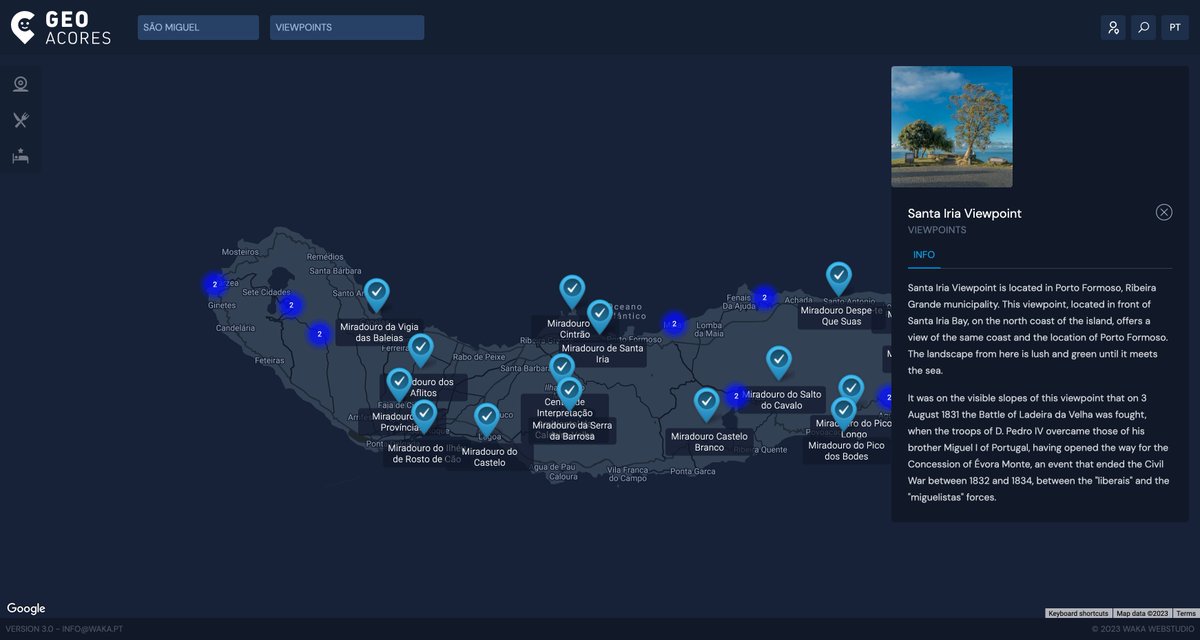Switch language with the PT button
The width and height of the screenshot is (1200, 640).
(x=1175, y=28)
